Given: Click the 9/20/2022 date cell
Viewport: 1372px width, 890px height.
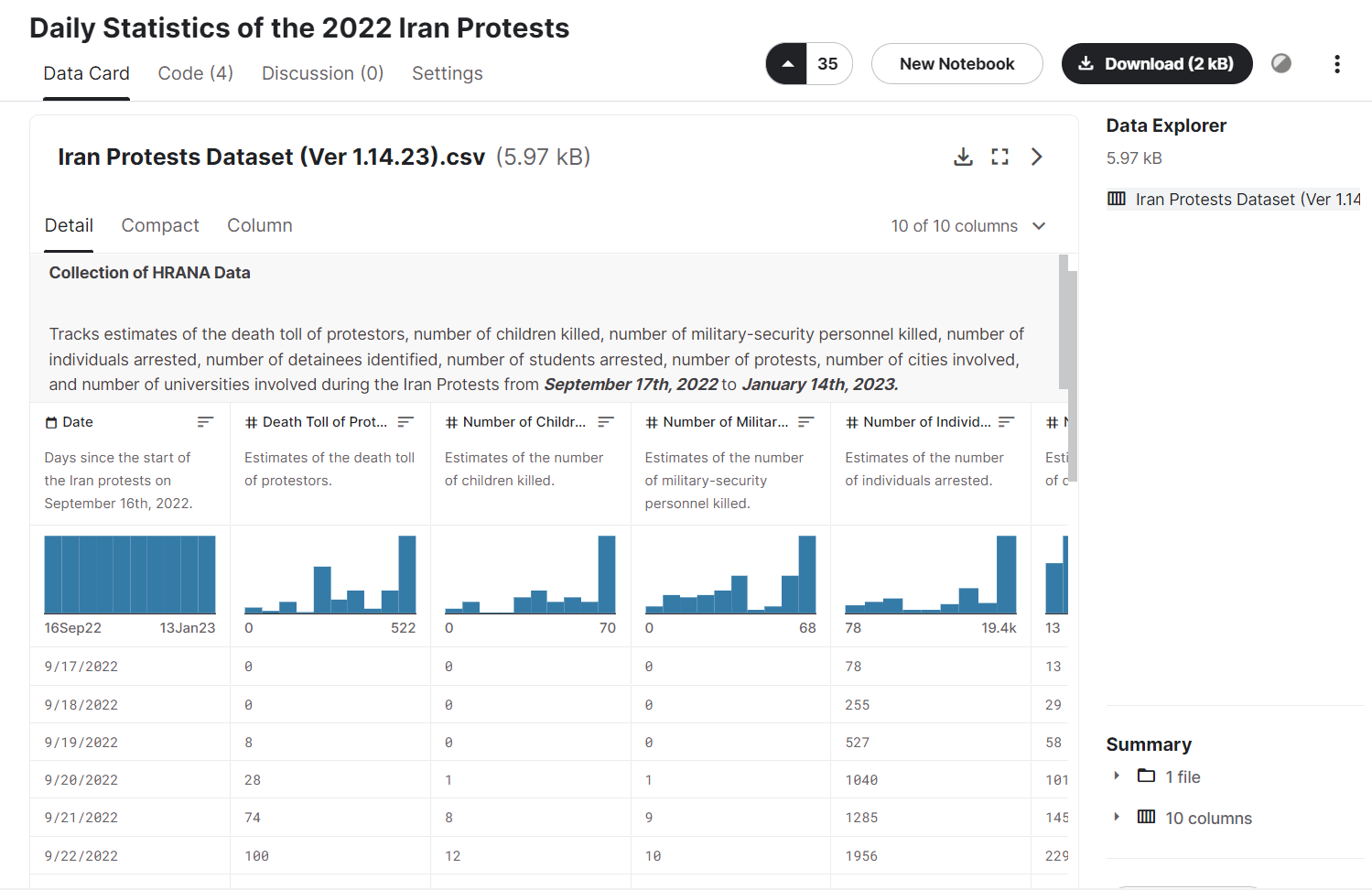Looking at the screenshot, I should point(81,780).
